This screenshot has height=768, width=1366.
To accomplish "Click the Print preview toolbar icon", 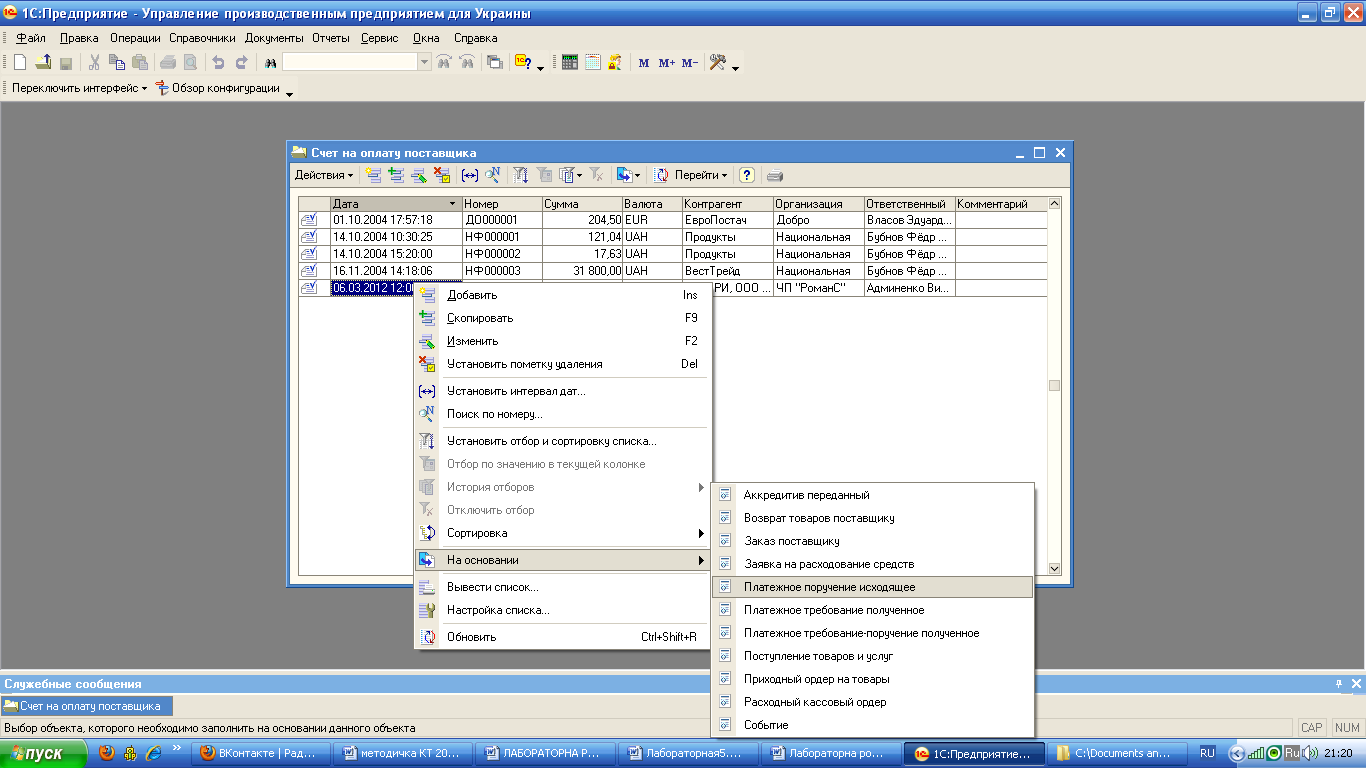I will [x=190, y=62].
